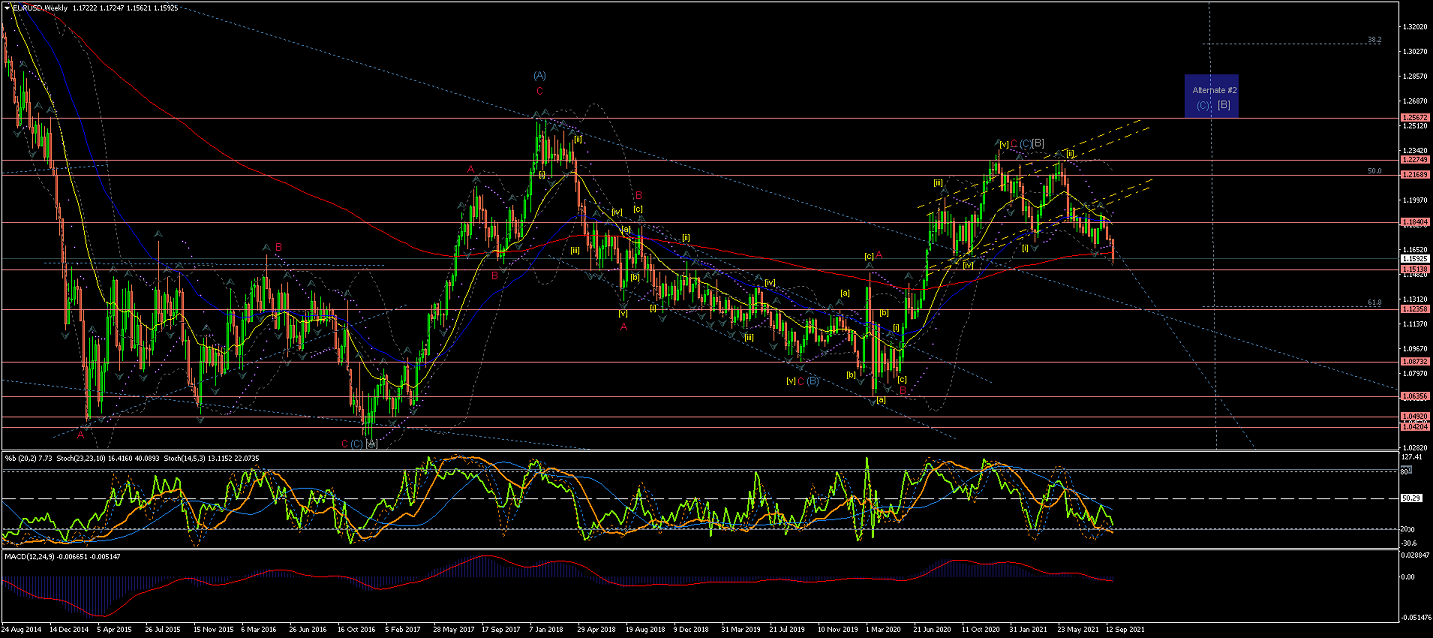Image resolution: width=1433 pixels, height=638 pixels.
Task: Select the 1.22749 red price level tag
Action: point(1414,160)
